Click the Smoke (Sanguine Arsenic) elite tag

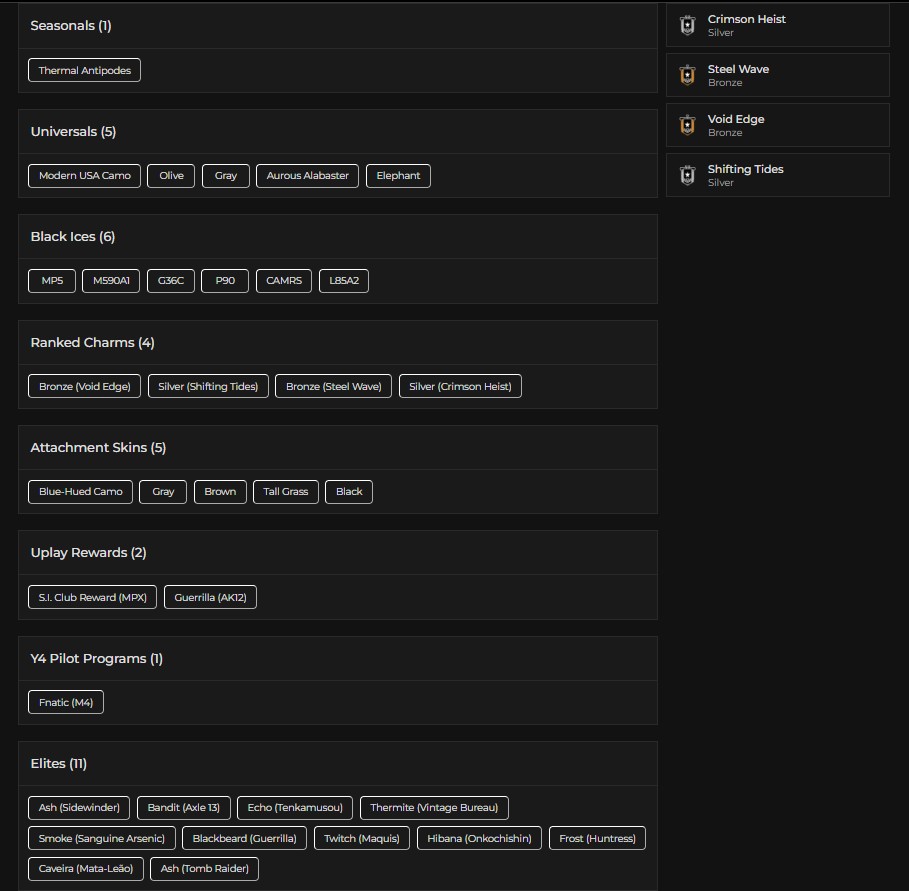(x=102, y=838)
